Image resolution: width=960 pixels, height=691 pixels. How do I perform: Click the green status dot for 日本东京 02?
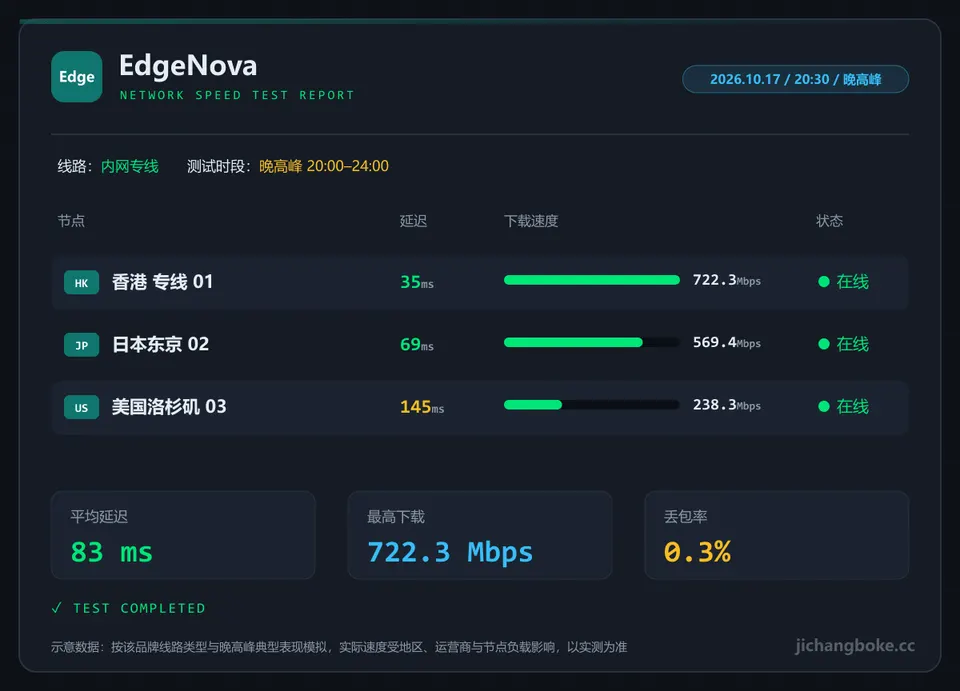pyautogui.click(x=823, y=344)
